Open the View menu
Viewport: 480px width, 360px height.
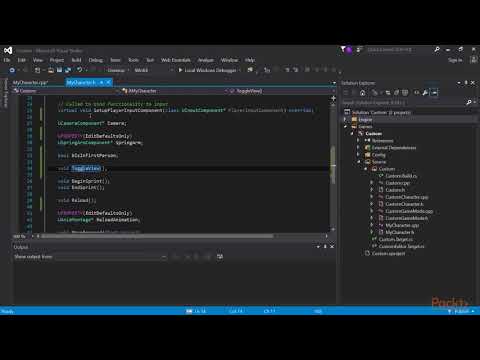(38, 60)
